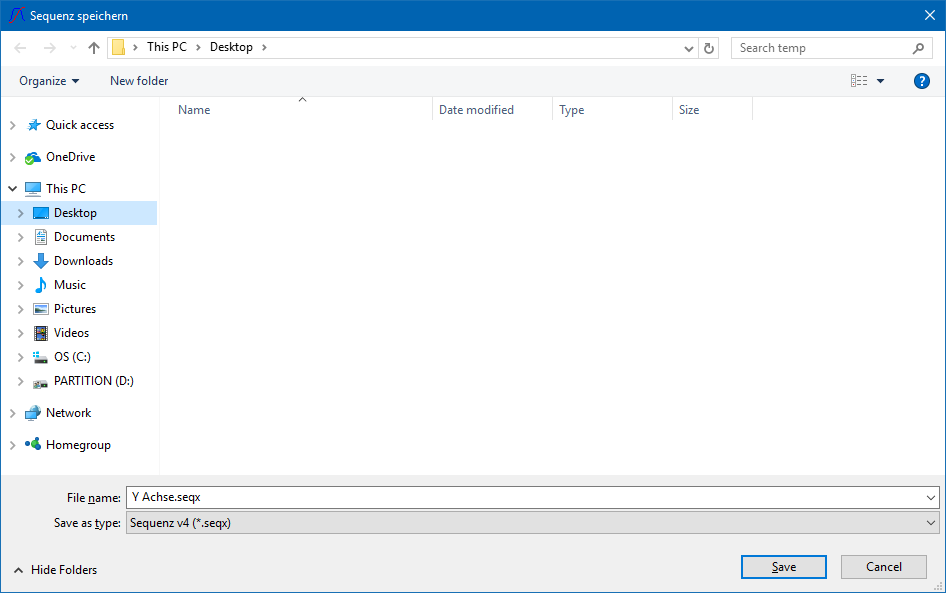Select the Downloads folder icon
The image size is (946, 593).
point(41,261)
